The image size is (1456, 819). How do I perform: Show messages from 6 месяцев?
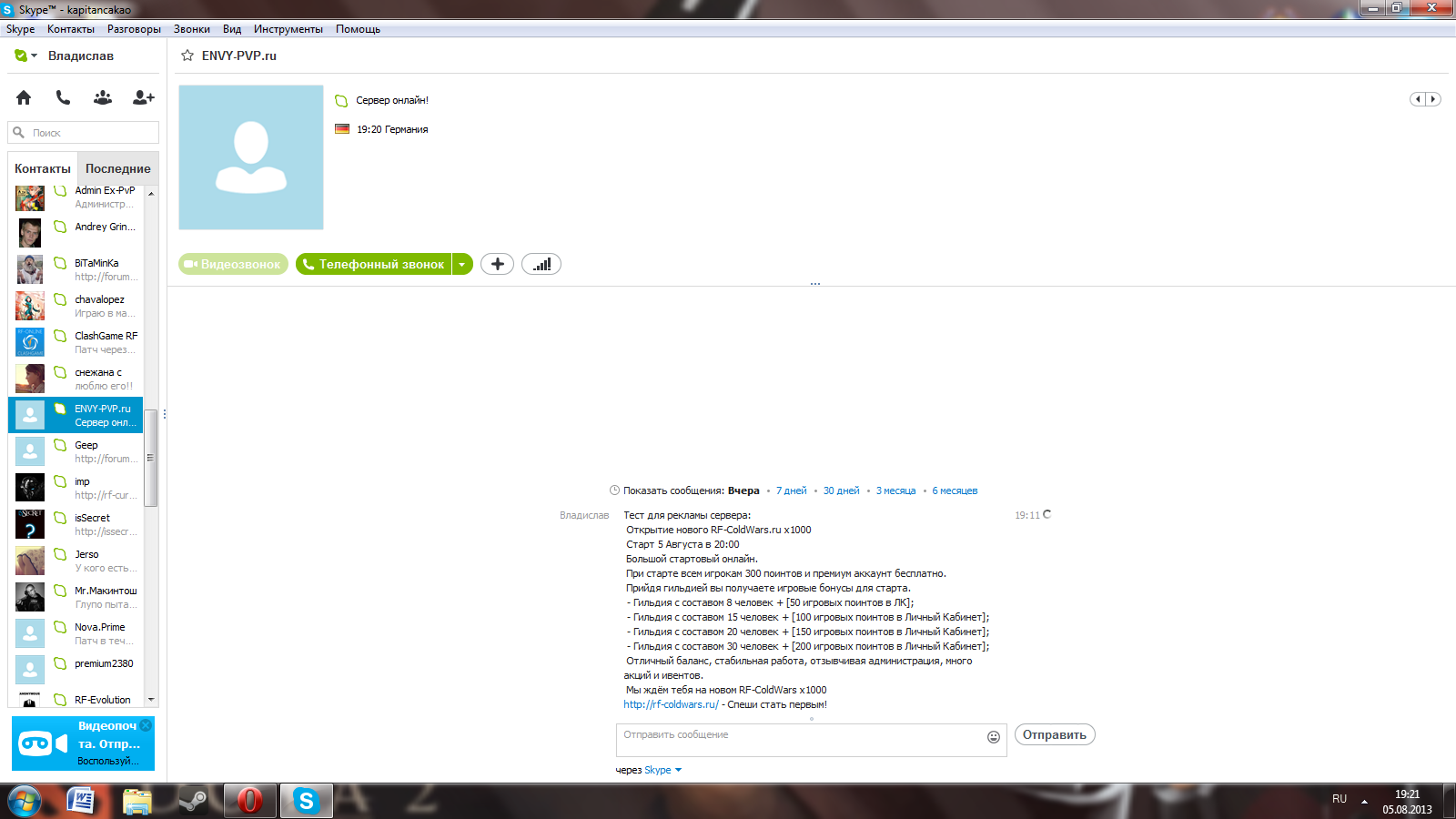[x=955, y=490]
